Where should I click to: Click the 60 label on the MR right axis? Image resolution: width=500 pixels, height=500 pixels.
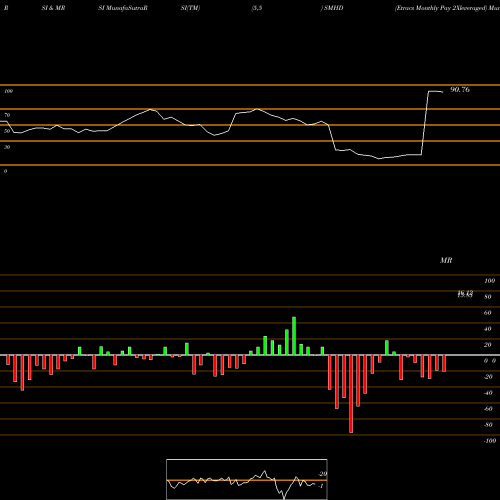tap(488, 313)
